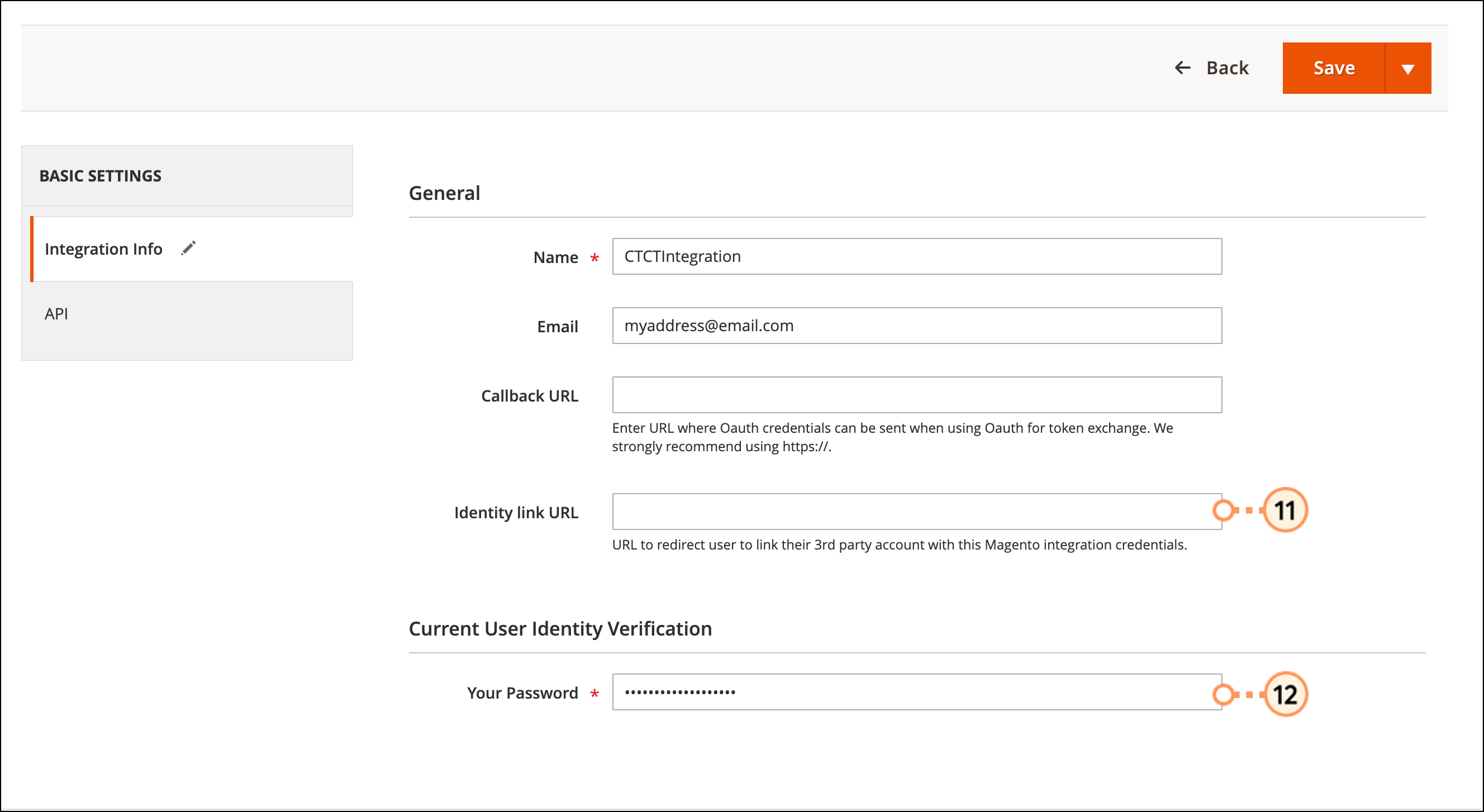Click the Current User Identity Verification heading
1484x812 pixels.
coord(560,628)
